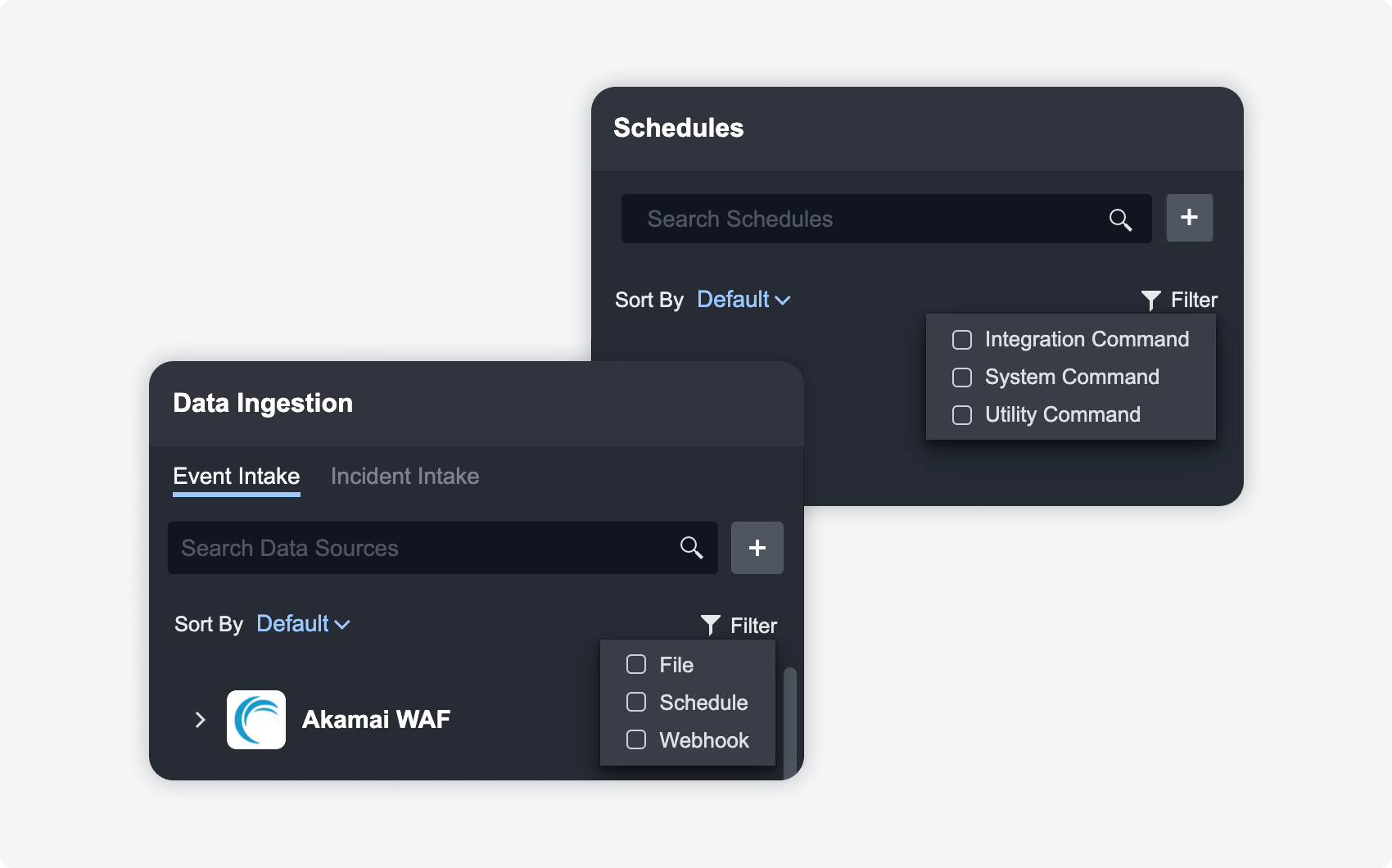1392x868 pixels.
Task: Open Sort By Default dropdown in Data Ingestion
Action: pyautogui.click(x=303, y=624)
